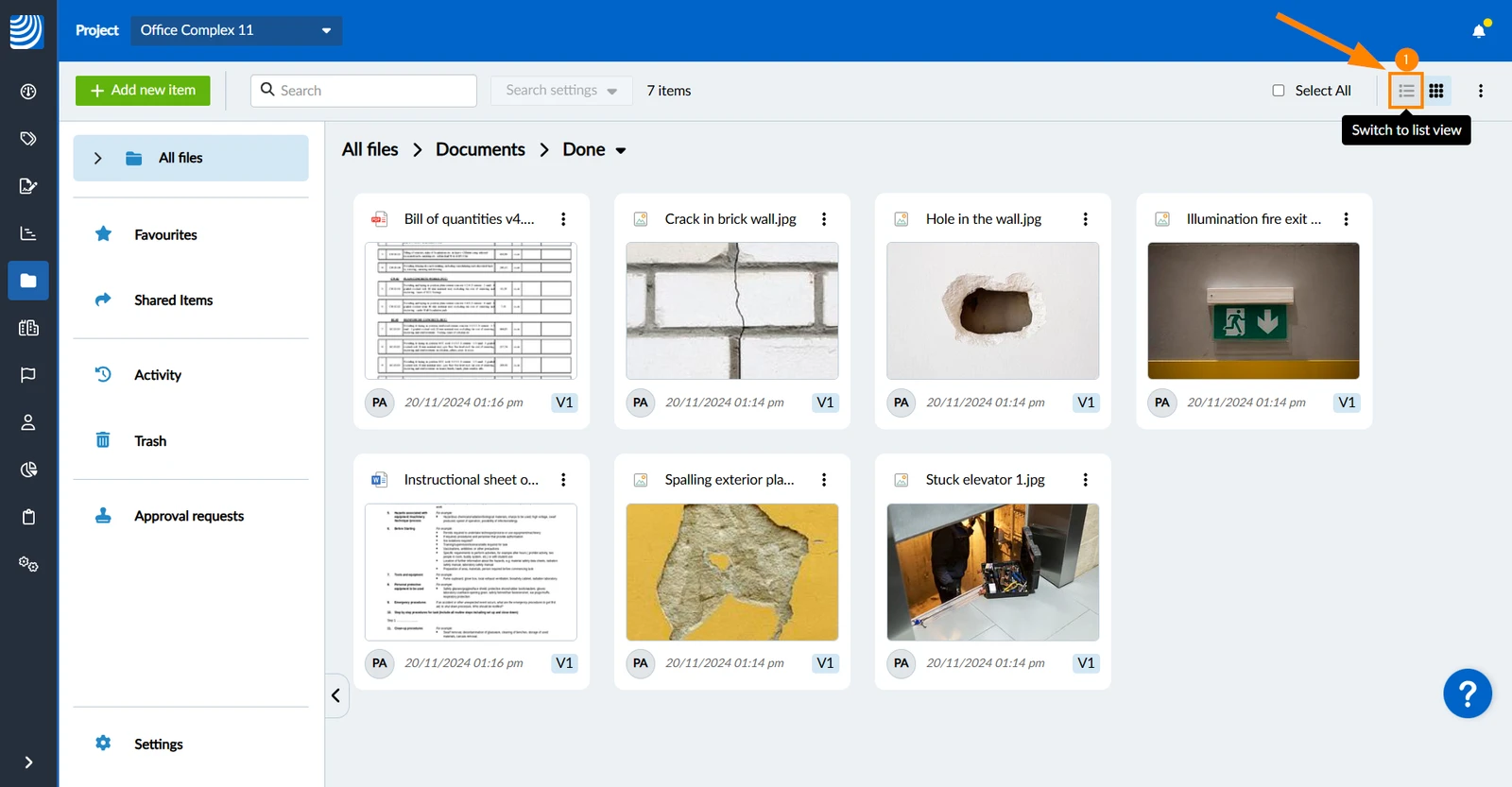The image size is (1512, 787).
Task: Click the Add new item button
Action: [x=143, y=91]
